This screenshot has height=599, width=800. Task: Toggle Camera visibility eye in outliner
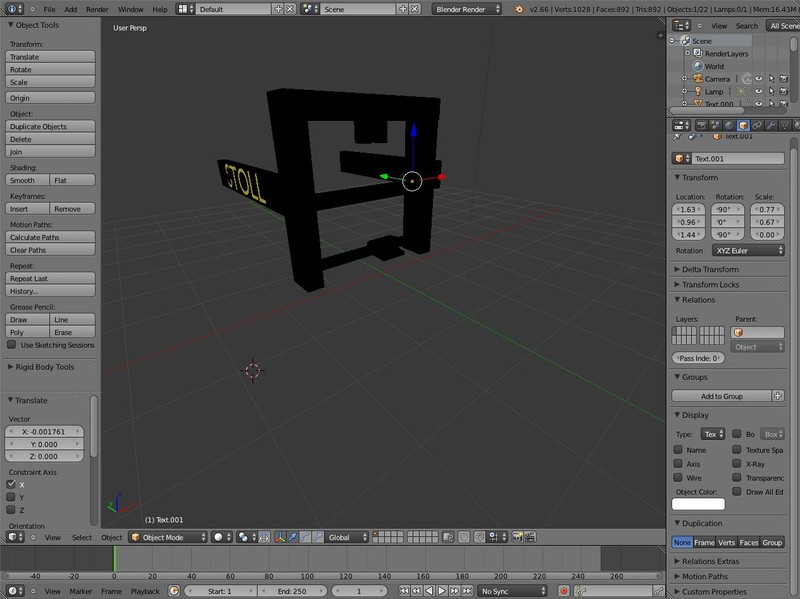(x=759, y=79)
